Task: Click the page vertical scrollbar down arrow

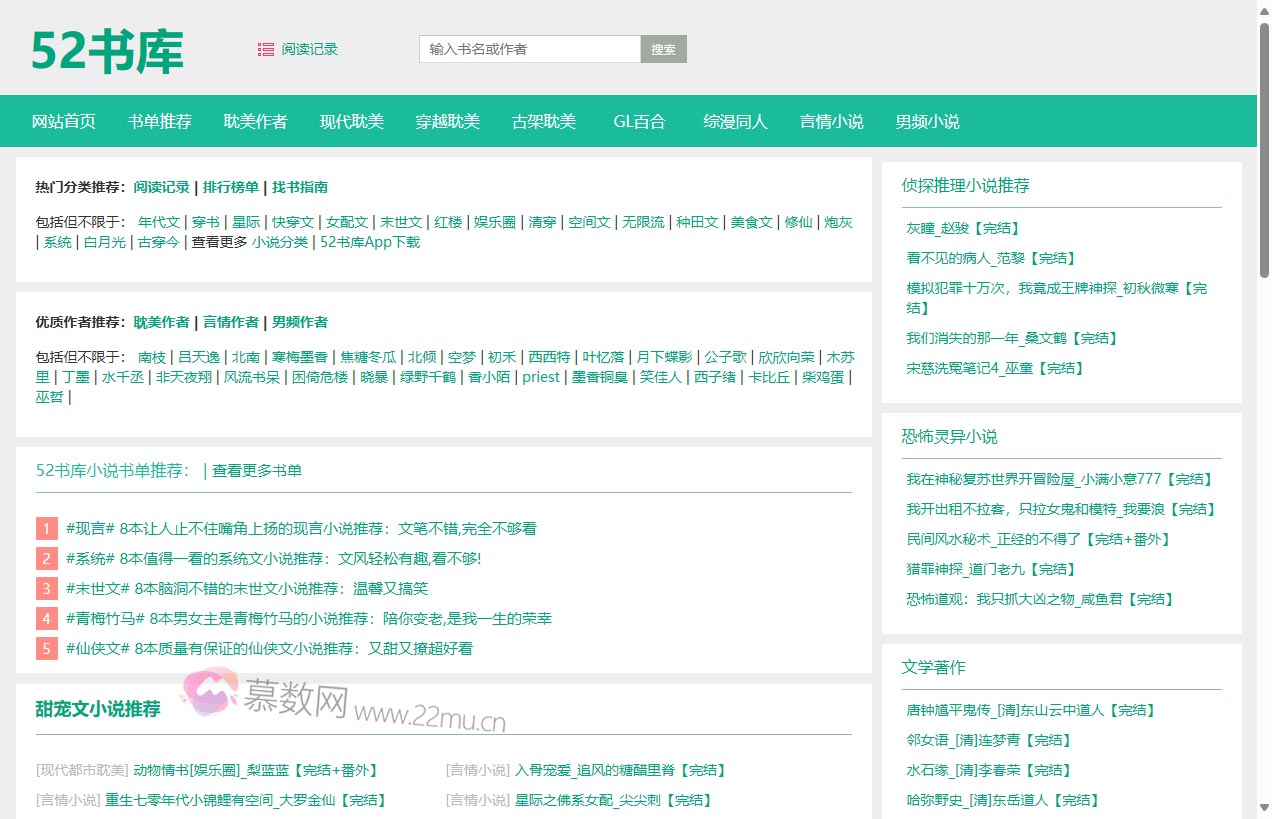Action: coord(1264,808)
